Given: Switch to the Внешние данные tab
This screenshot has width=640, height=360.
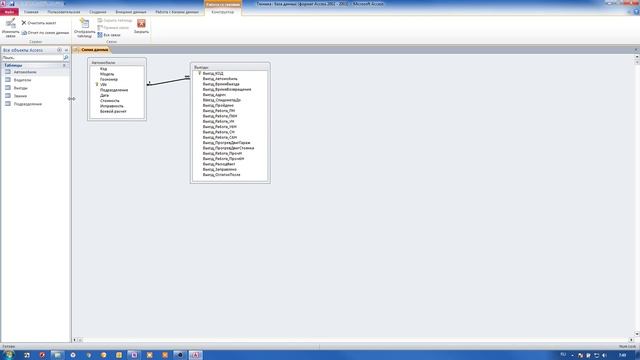Looking at the screenshot, I should click(131, 12).
